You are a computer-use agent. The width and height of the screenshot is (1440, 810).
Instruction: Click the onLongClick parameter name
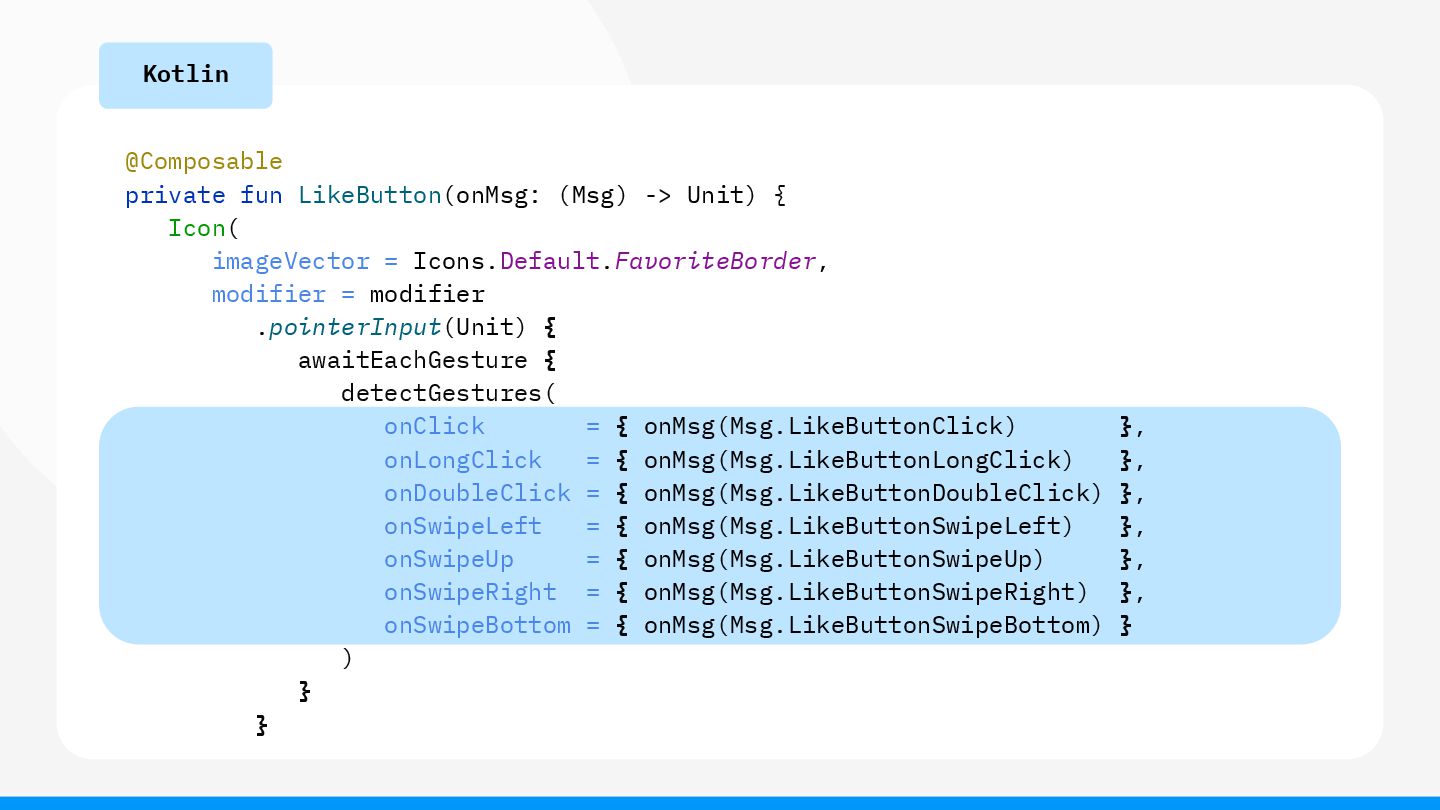(x=463, y=460)
